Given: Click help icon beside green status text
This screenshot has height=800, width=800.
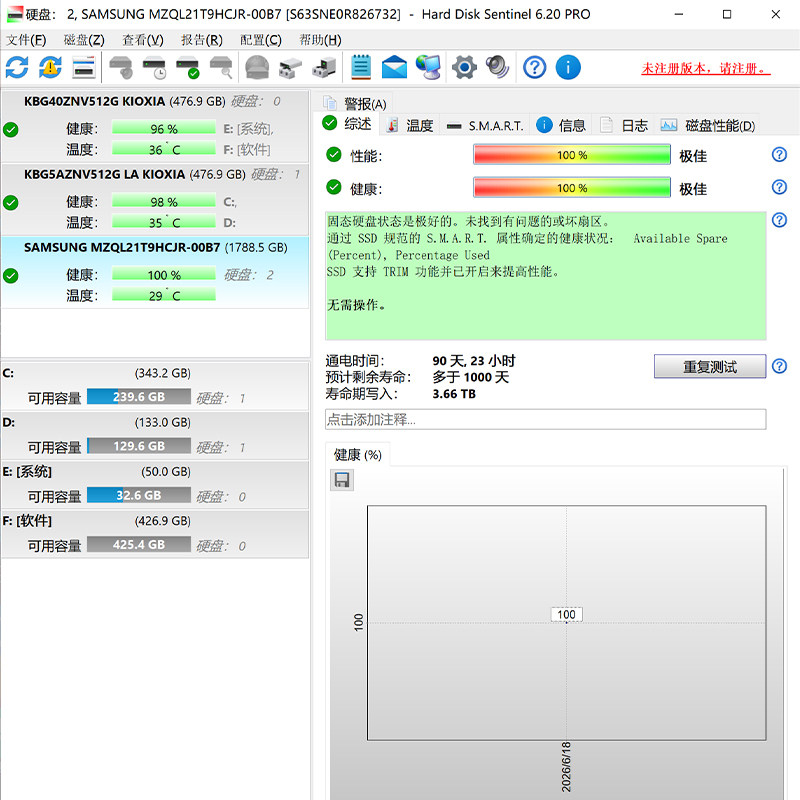Looking at the screenshot, I should coord(779,220).
